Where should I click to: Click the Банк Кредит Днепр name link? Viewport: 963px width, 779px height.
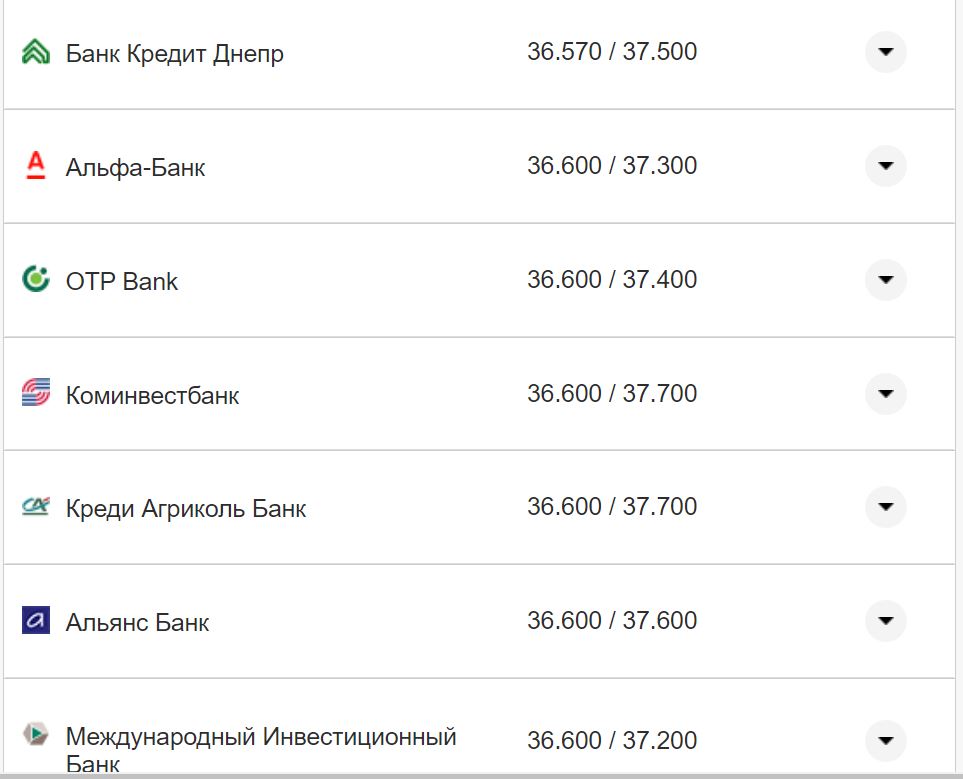click(175, 53)
